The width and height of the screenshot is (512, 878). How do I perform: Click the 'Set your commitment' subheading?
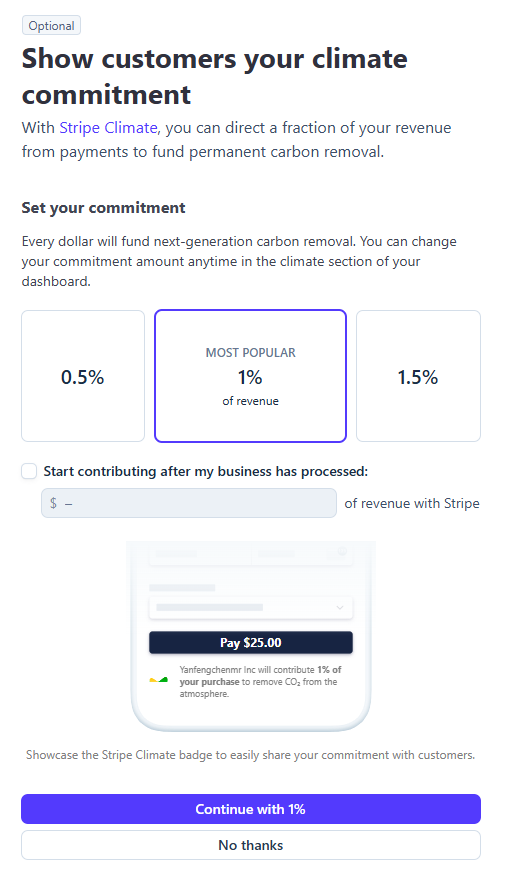point(104,208)
